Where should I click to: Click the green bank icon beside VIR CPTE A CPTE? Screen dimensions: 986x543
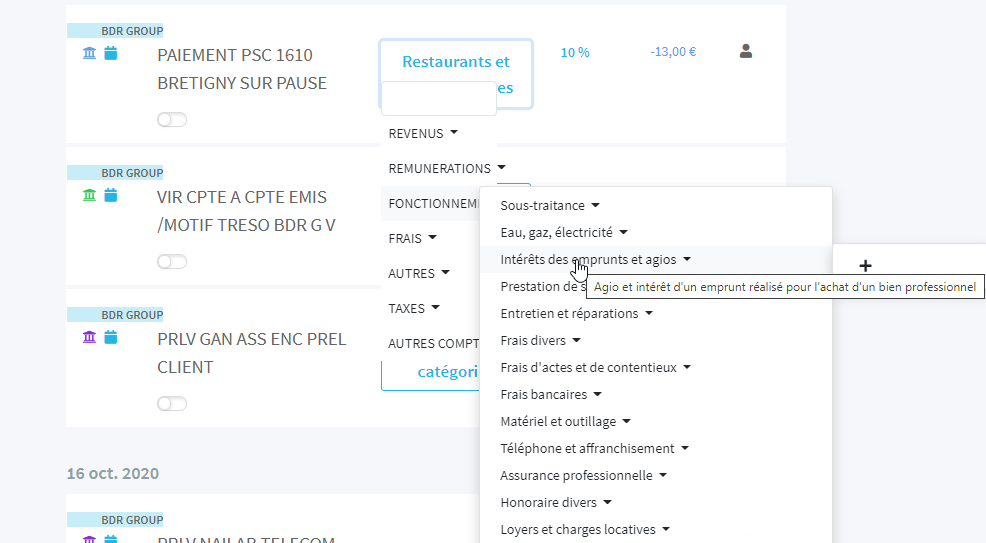(90, 195)
